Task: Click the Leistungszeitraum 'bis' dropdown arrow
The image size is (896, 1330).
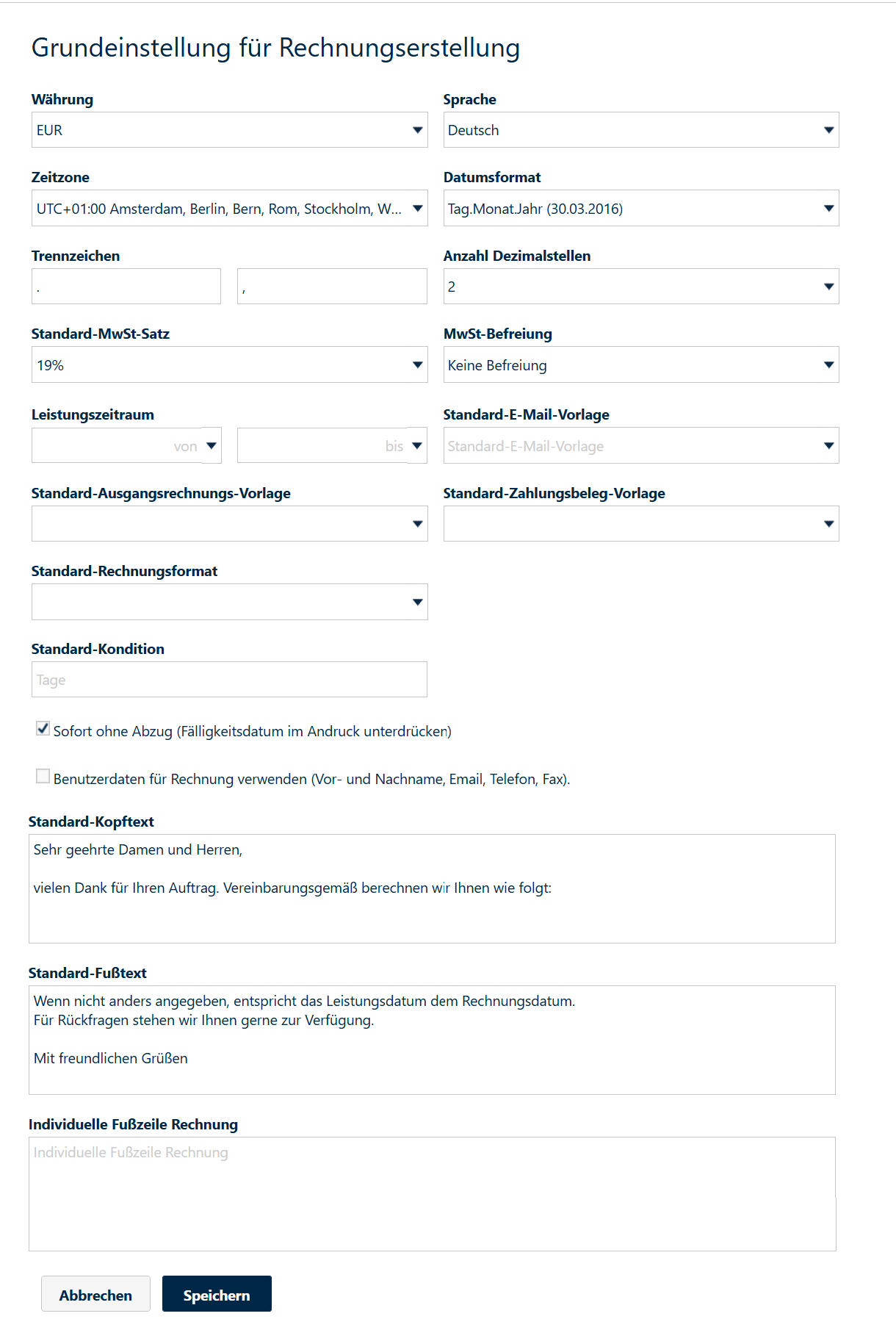Action: pos(417,446)
